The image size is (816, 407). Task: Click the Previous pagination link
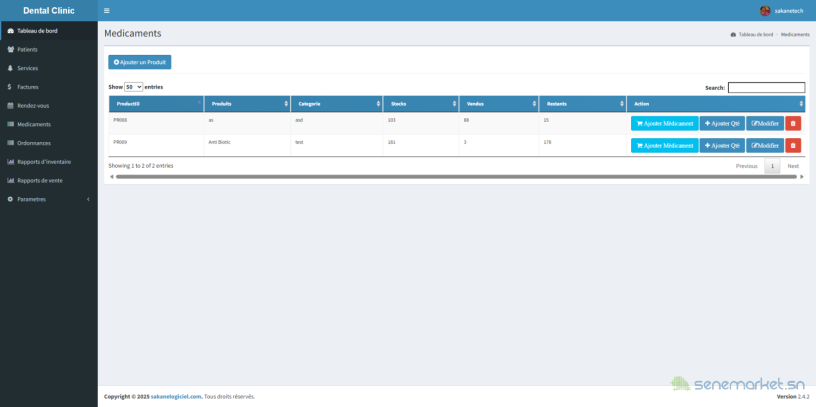pyautogui.click(x=746, y=166)
